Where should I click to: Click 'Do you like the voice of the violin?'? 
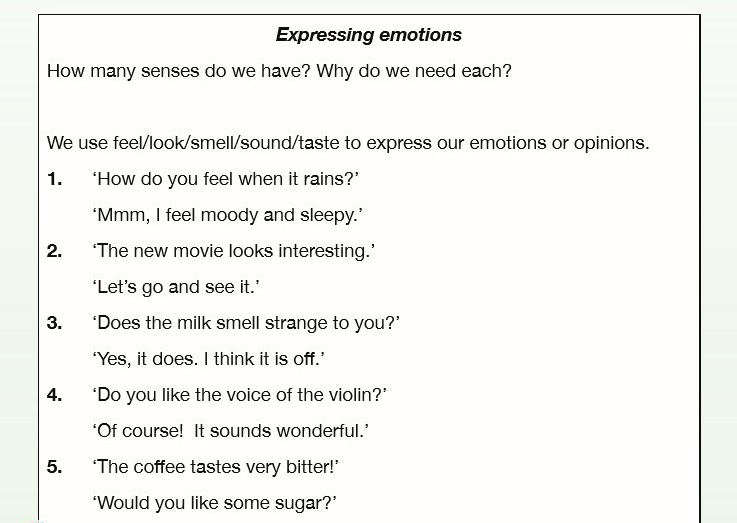tap(239, 395)
